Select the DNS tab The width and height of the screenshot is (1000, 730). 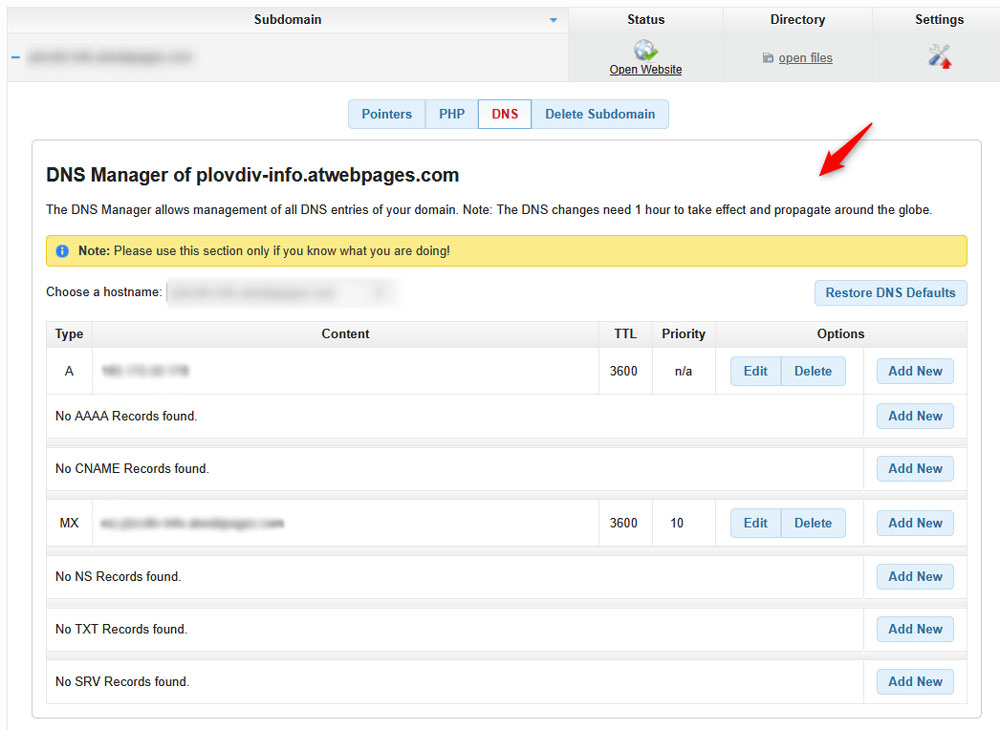pos(504,114)
